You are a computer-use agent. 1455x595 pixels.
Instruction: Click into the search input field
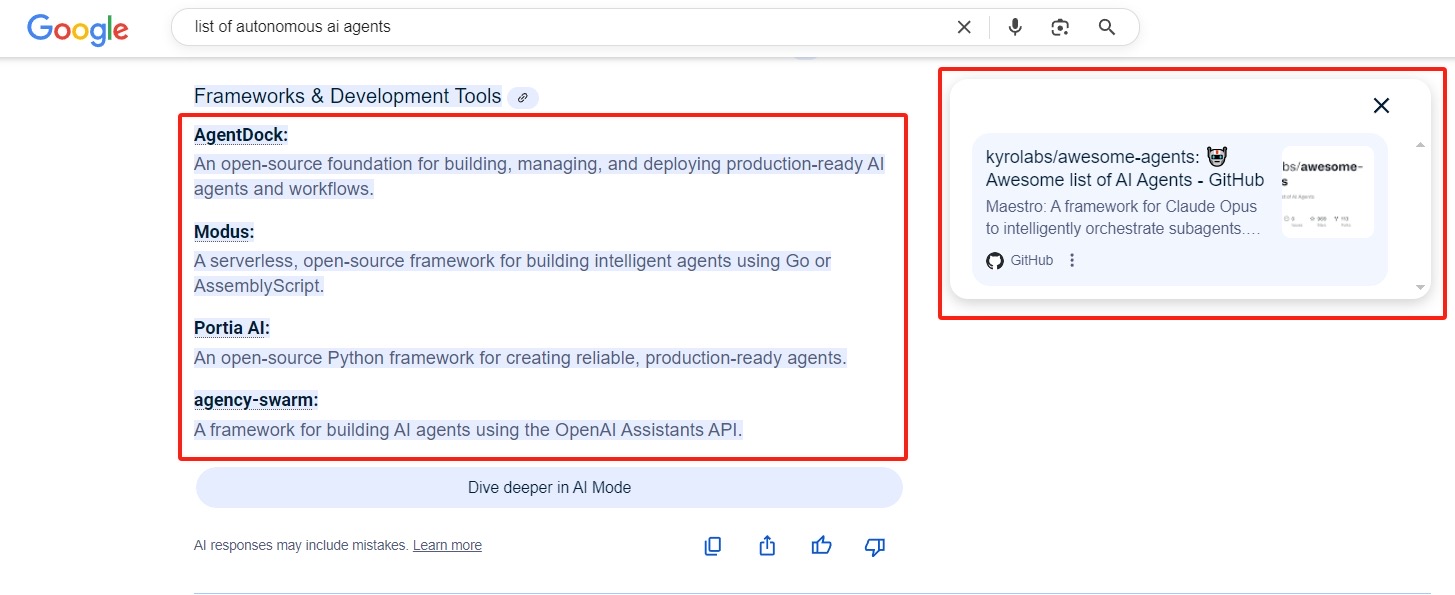coord(560,28)
